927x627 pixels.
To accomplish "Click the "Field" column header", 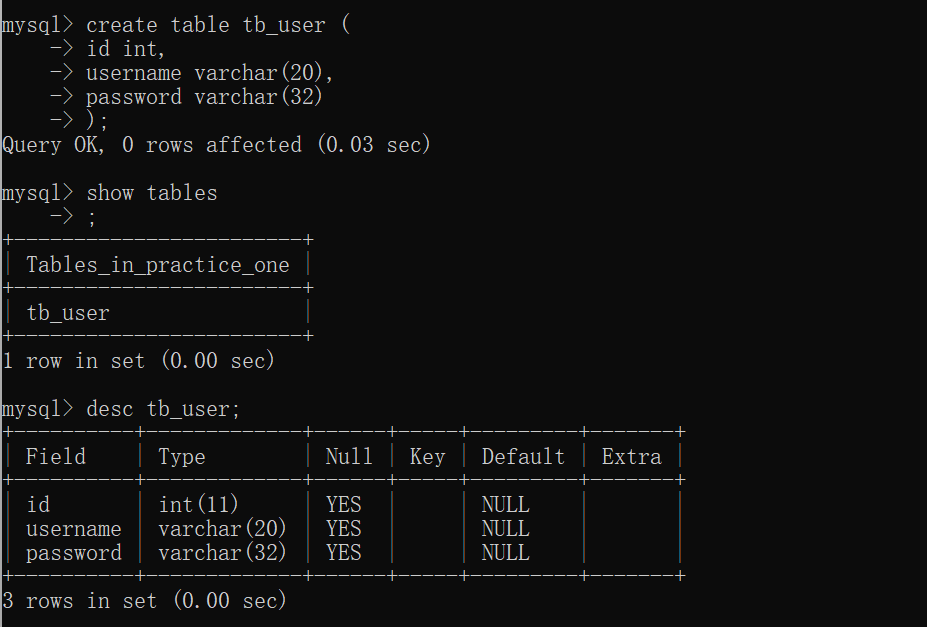I will point(56,457).
